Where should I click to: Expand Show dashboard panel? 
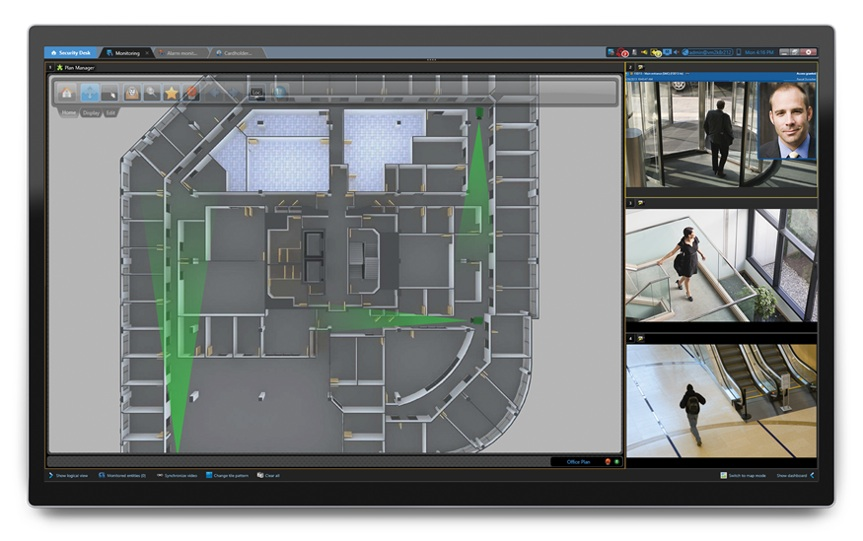[795, 476]
